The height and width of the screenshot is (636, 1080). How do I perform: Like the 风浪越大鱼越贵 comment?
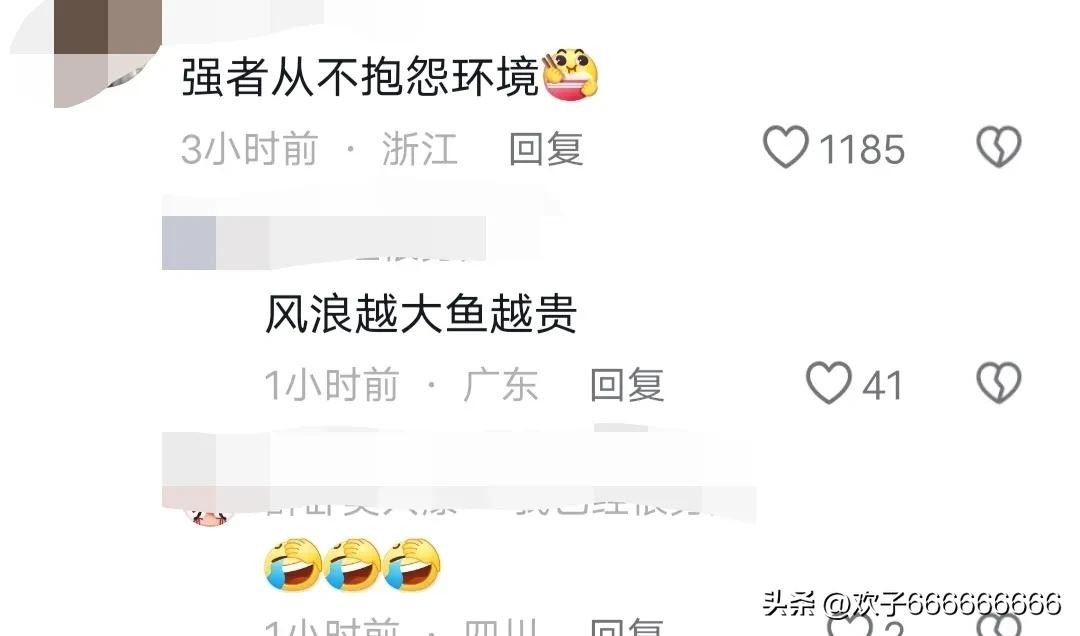click(x=829, y=382)
